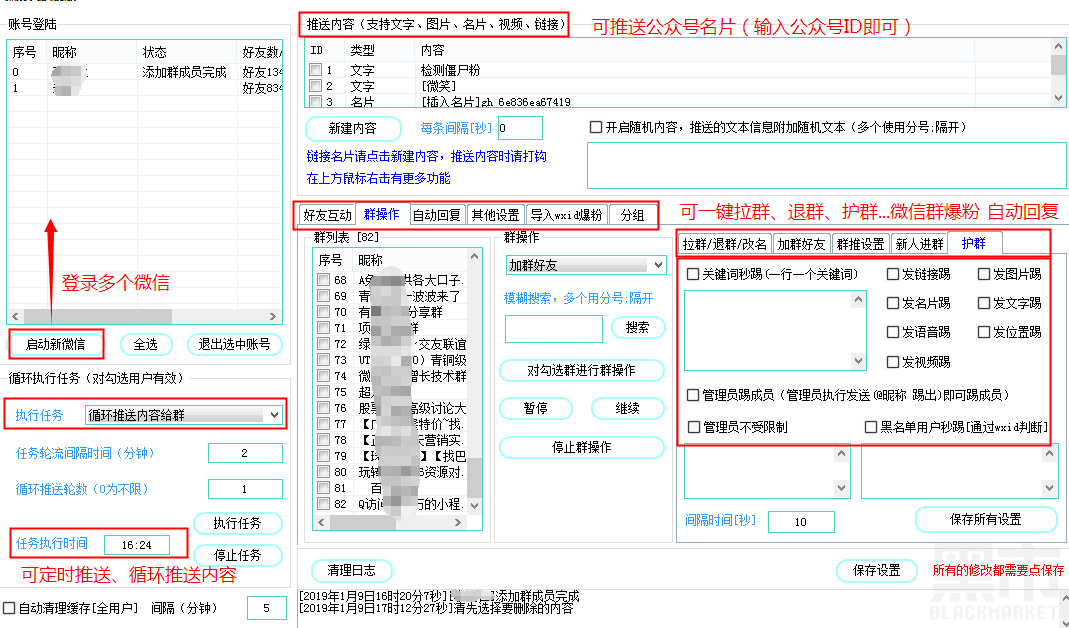This screenshot has width=1069, height=628.
Task: Click the 清理日志 button
Action: tap(352, 571)
